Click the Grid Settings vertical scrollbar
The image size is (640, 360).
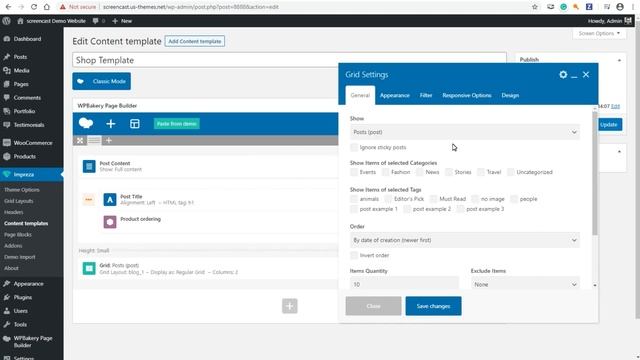click(595, 173)
